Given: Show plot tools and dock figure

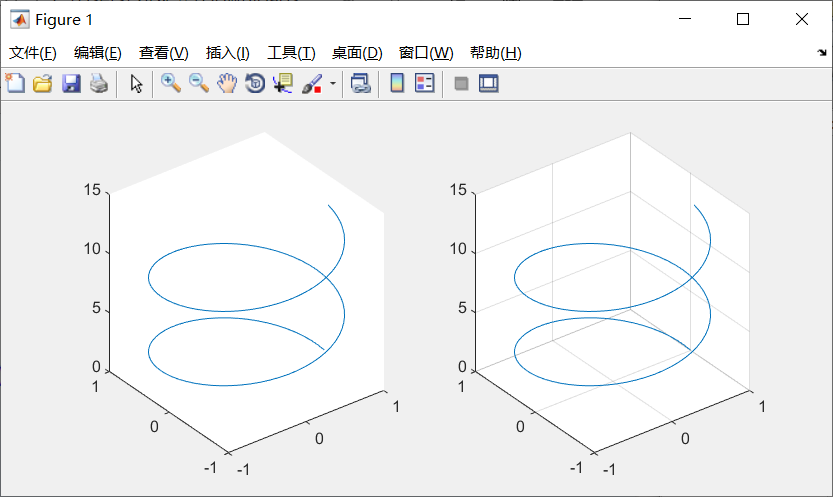Looking at the screenshot, I should click(489, 83).
